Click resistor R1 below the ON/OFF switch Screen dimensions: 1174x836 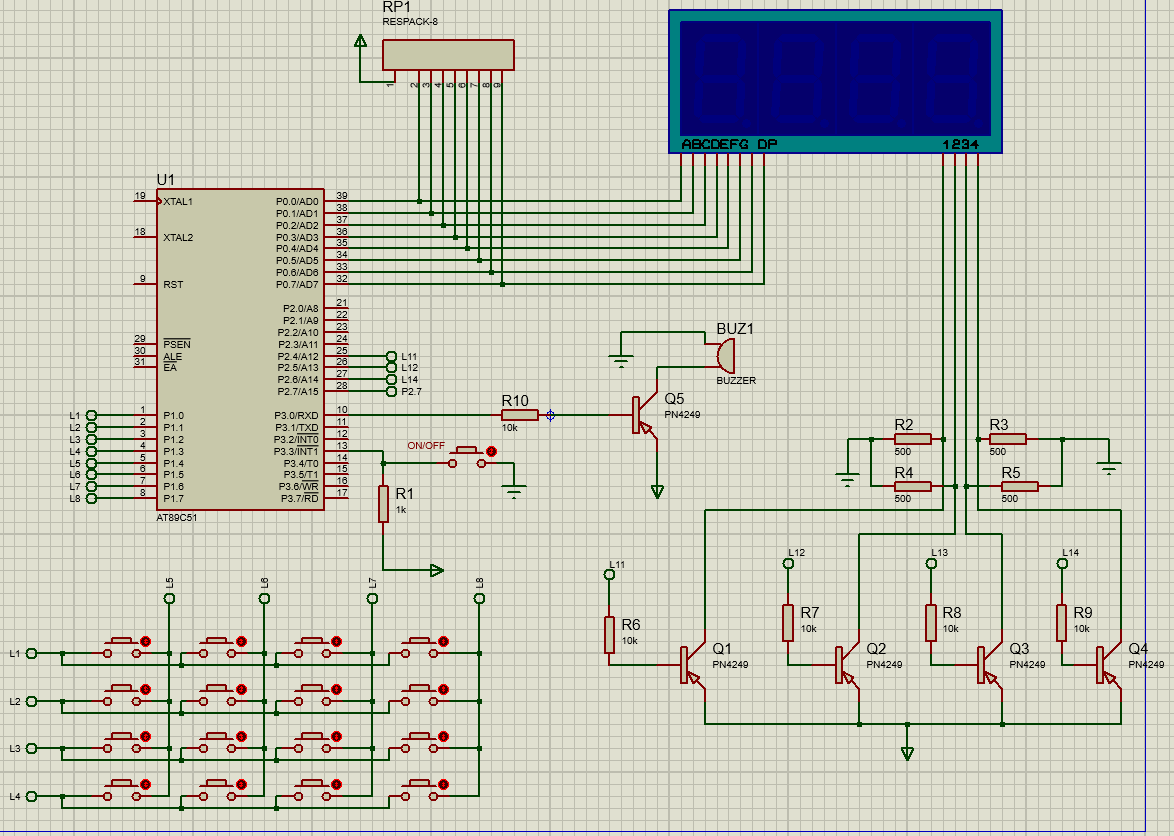(x=383, y=504)
